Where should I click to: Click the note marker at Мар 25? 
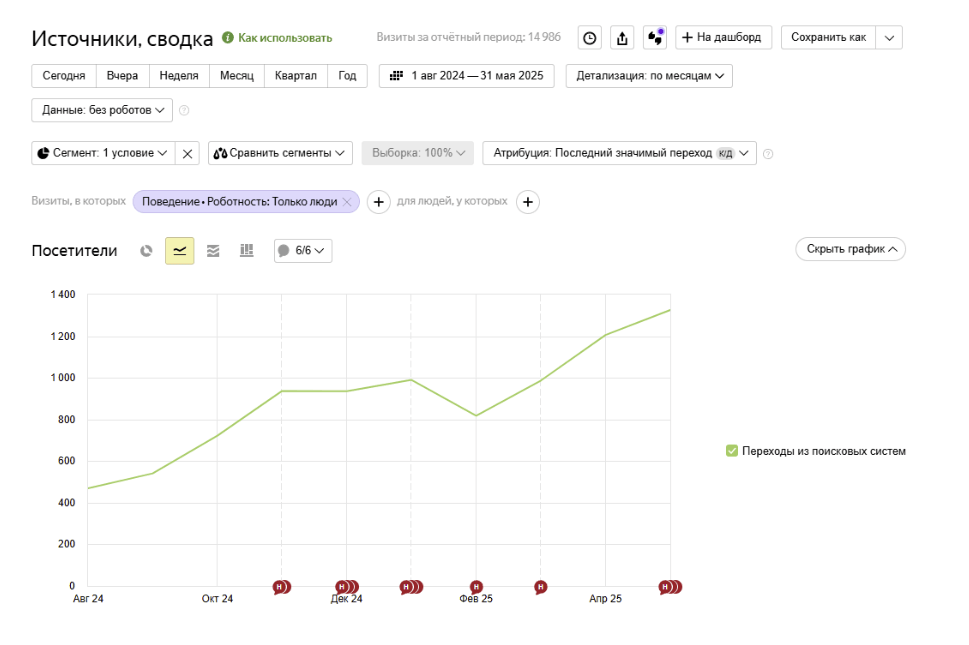[x=541, y=587]
